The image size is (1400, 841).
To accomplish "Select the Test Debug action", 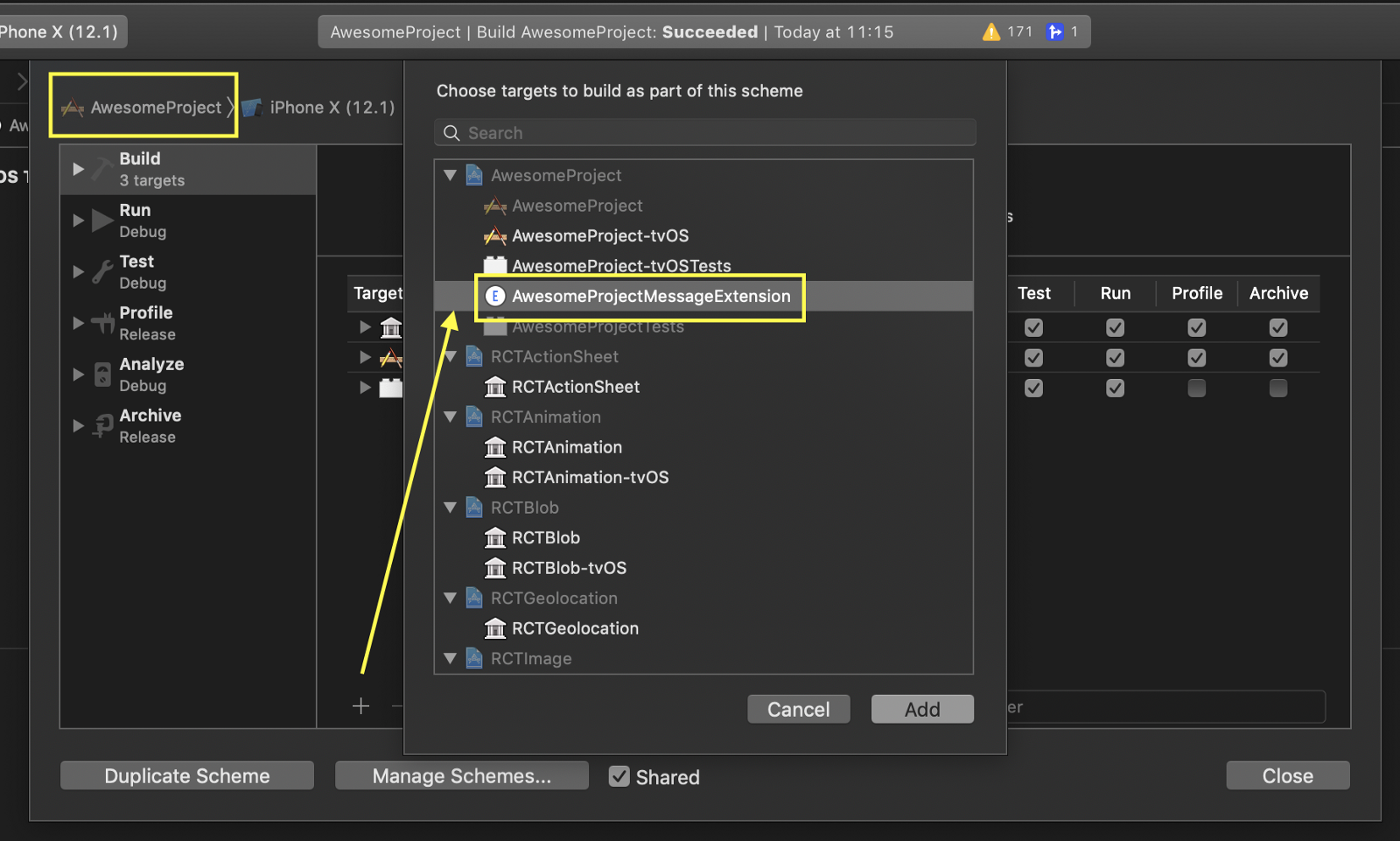I will pyautogui.click(x=188, y=272).
